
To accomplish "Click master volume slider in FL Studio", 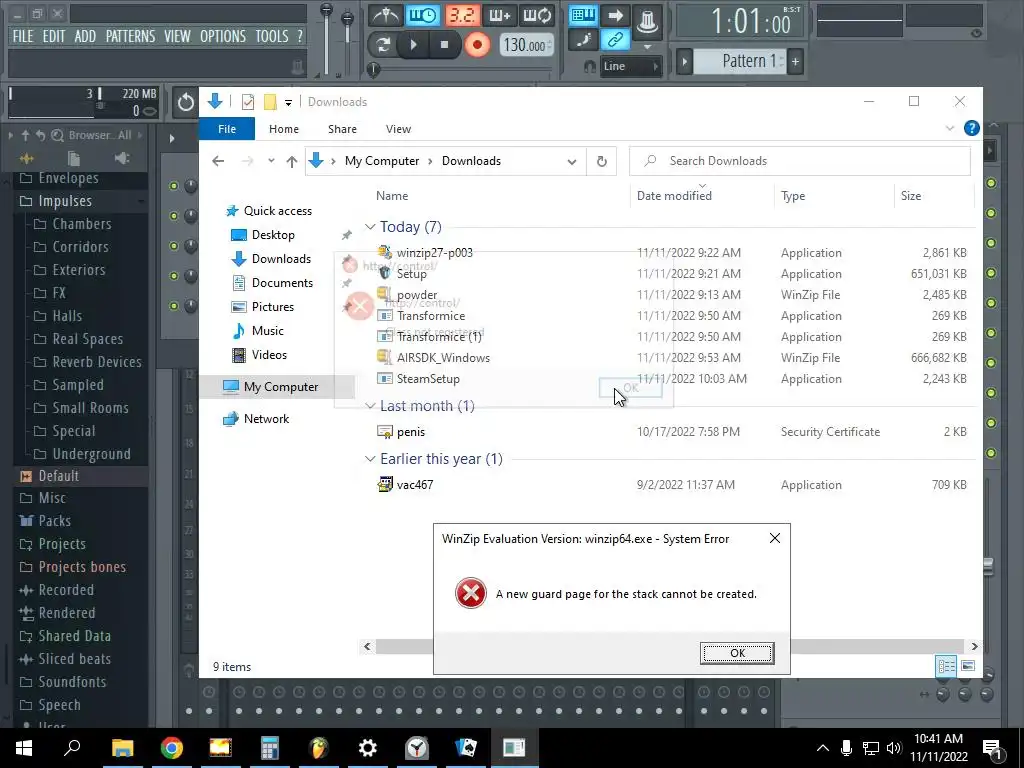I will [x=326, y=39].
